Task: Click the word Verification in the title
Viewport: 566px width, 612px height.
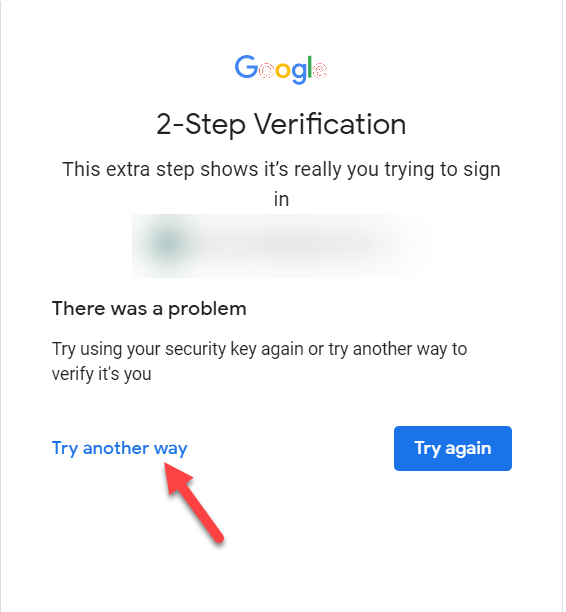Action: 330,124
